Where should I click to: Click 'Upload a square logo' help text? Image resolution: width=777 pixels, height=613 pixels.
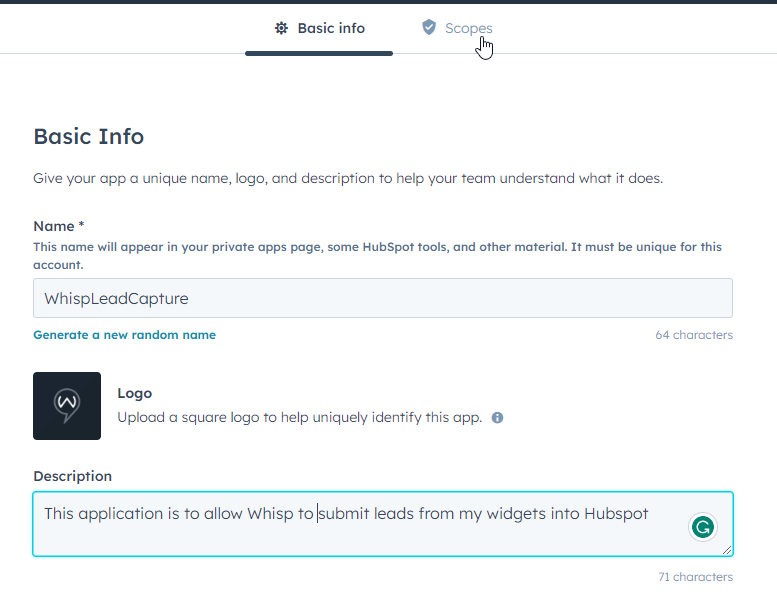coord(299,417)
